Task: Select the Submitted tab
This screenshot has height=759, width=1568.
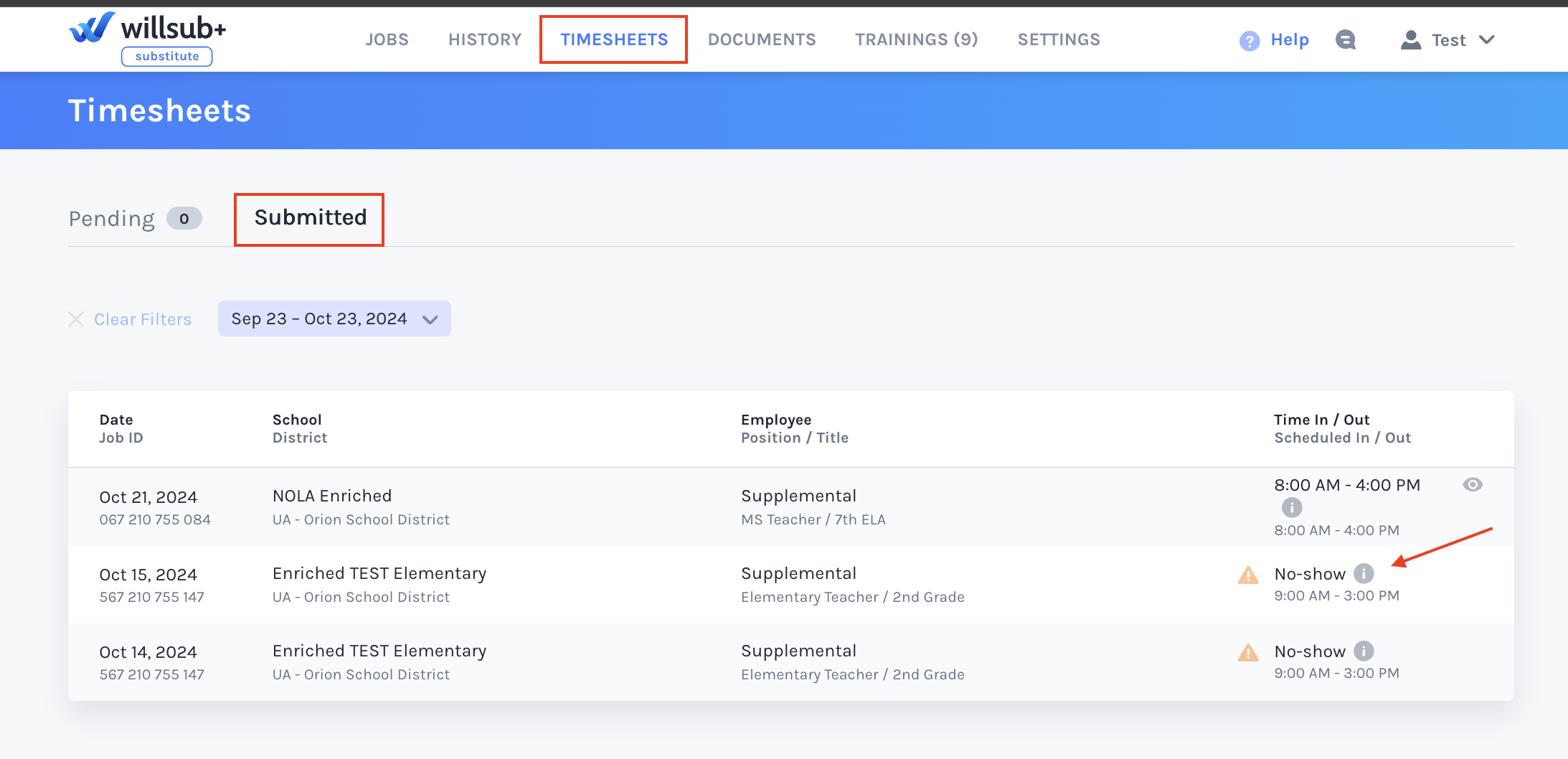Action: [311, 217]
